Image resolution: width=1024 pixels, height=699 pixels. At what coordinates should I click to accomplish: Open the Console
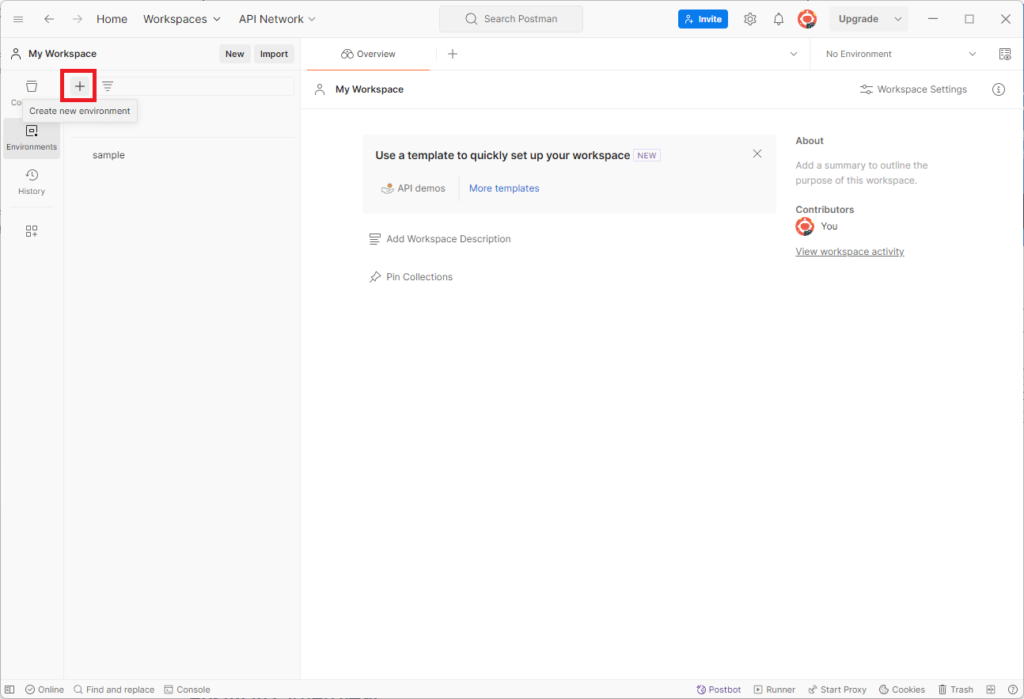[187, 689]
